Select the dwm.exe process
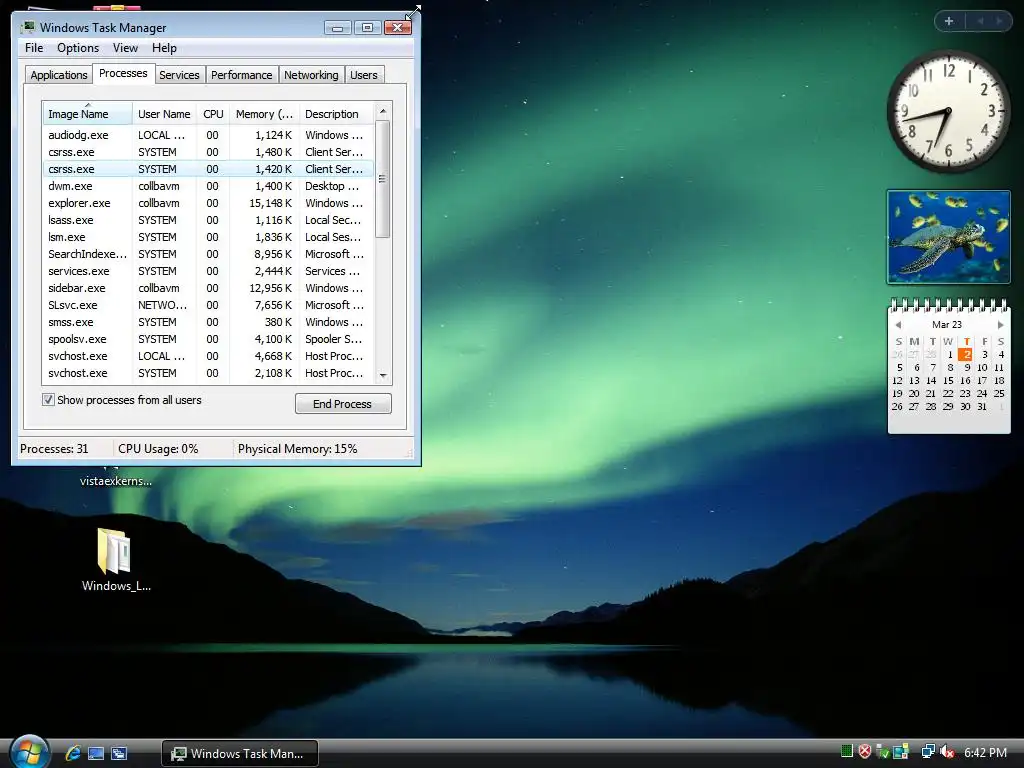The image size is (1024, 768). [208, 186]
